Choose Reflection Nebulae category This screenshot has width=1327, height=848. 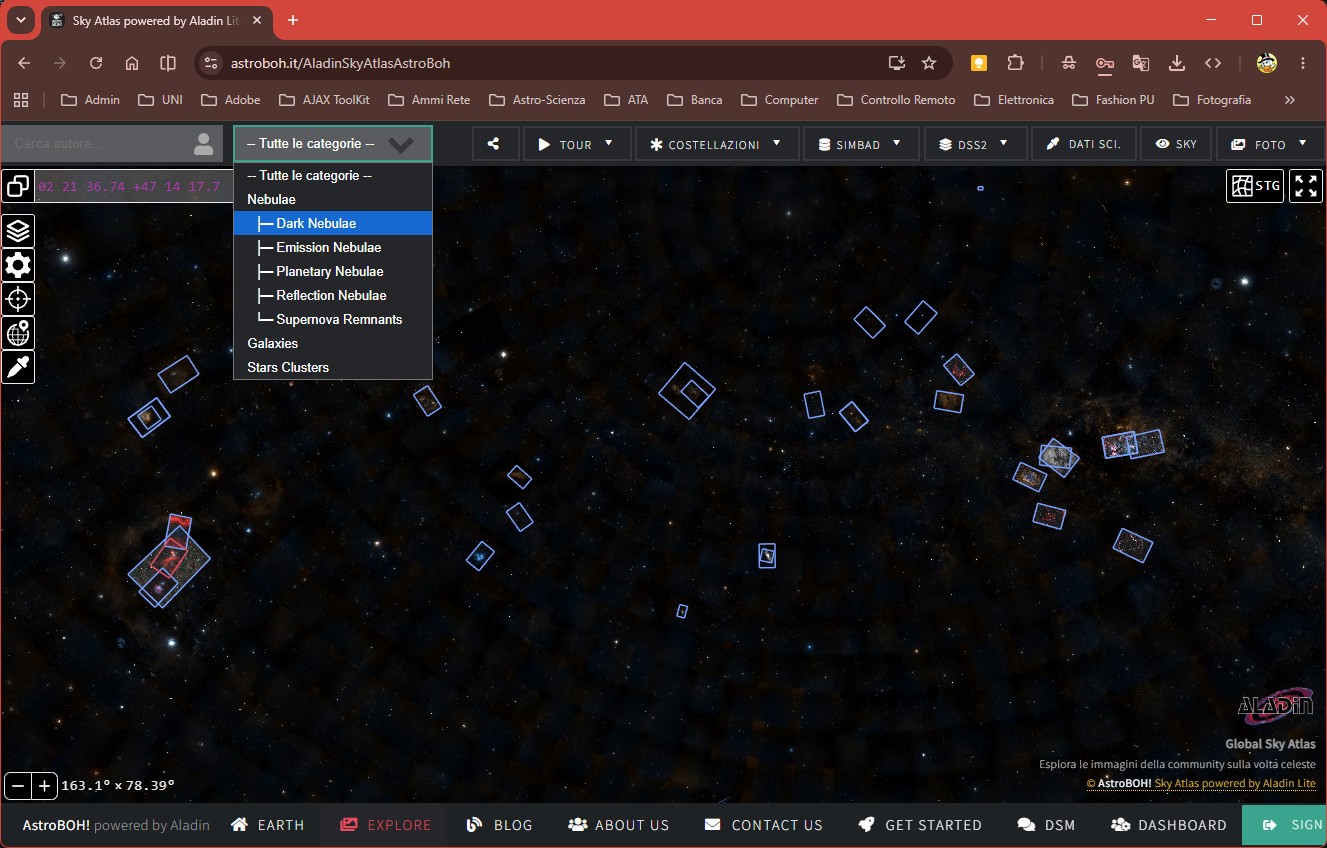333,295
